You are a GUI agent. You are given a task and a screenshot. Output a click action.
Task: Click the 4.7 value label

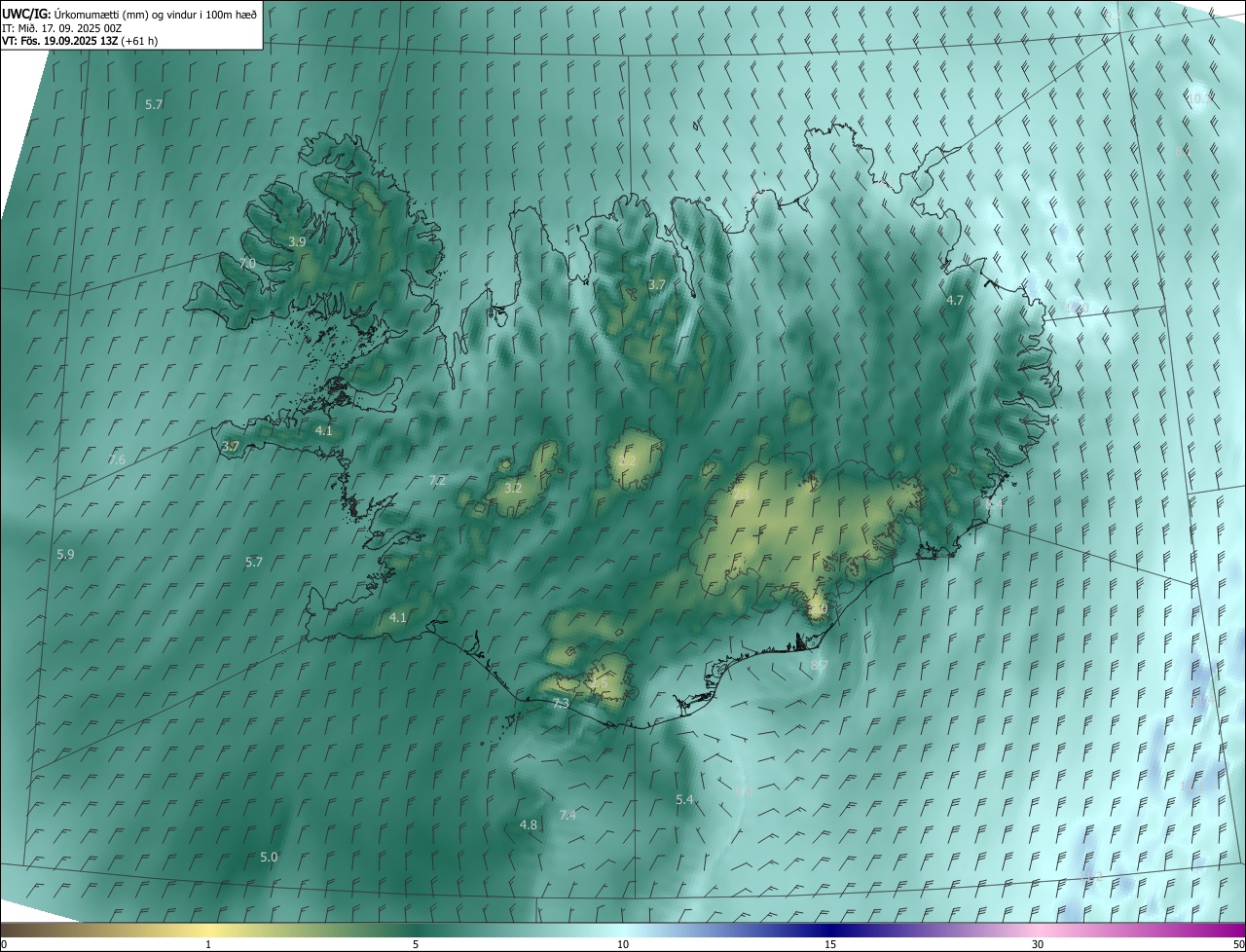[x=955, y=301]
